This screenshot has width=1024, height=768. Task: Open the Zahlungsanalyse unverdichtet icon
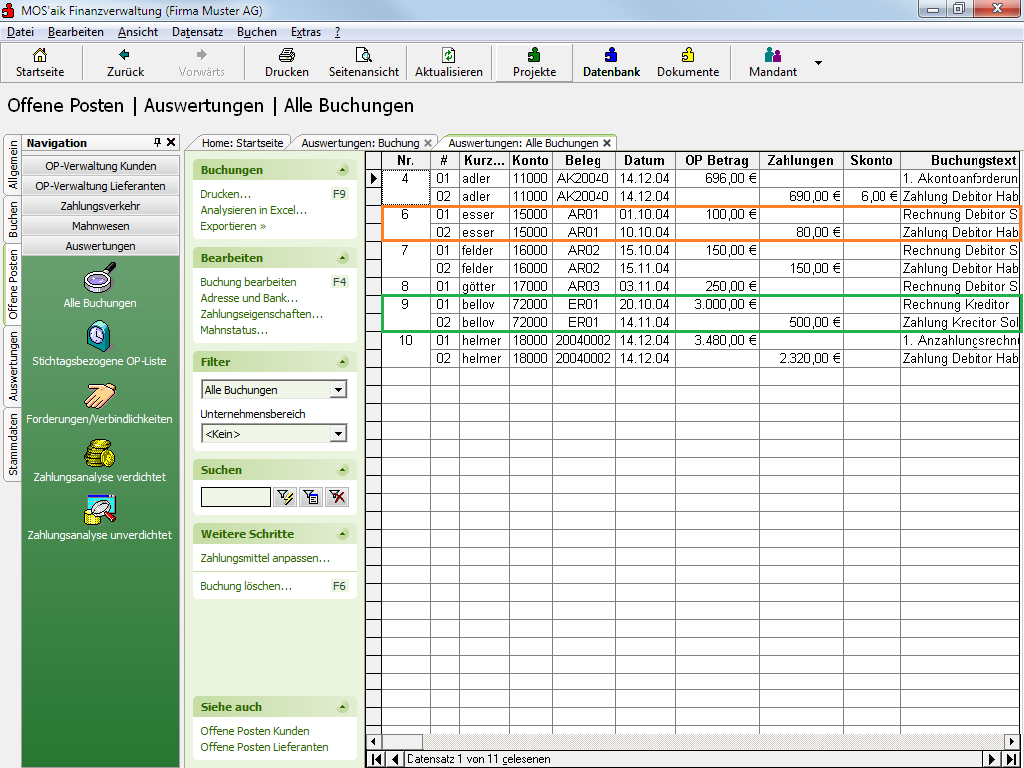coord(100,510)
